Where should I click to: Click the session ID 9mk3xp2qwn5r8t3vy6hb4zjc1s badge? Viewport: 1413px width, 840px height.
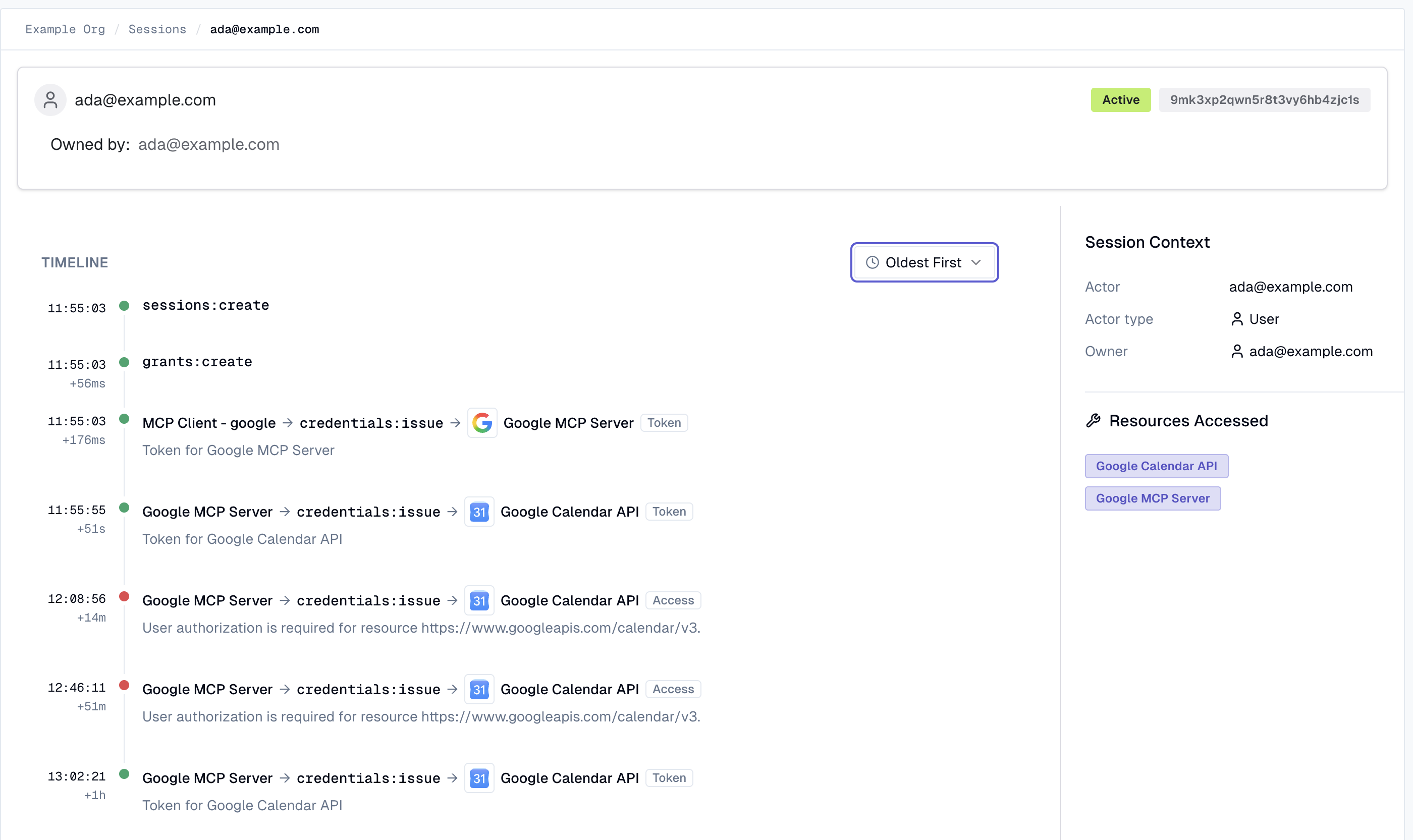[x=1265, y=100]
